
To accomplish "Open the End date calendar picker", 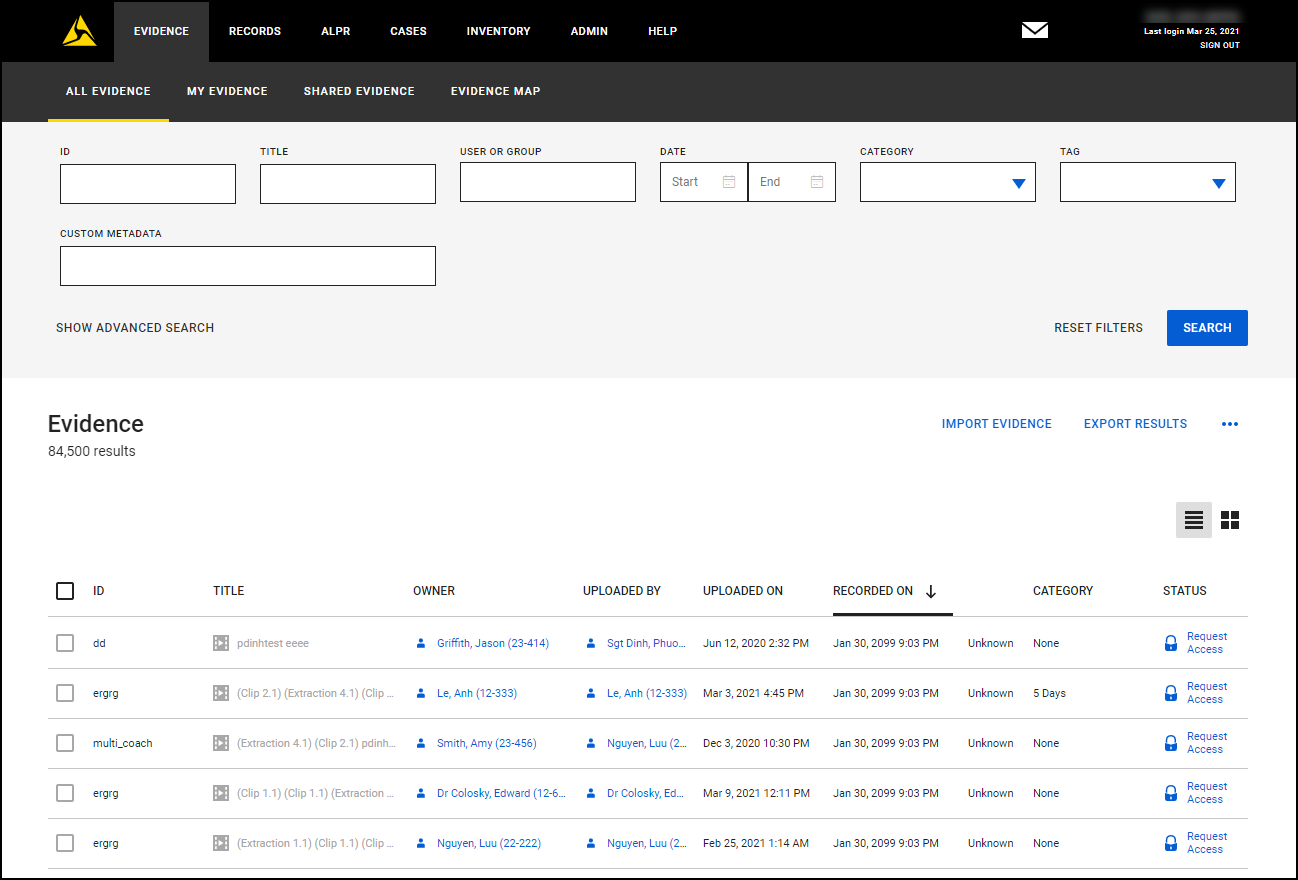I will pyautogui.click(x=820, y=182).
